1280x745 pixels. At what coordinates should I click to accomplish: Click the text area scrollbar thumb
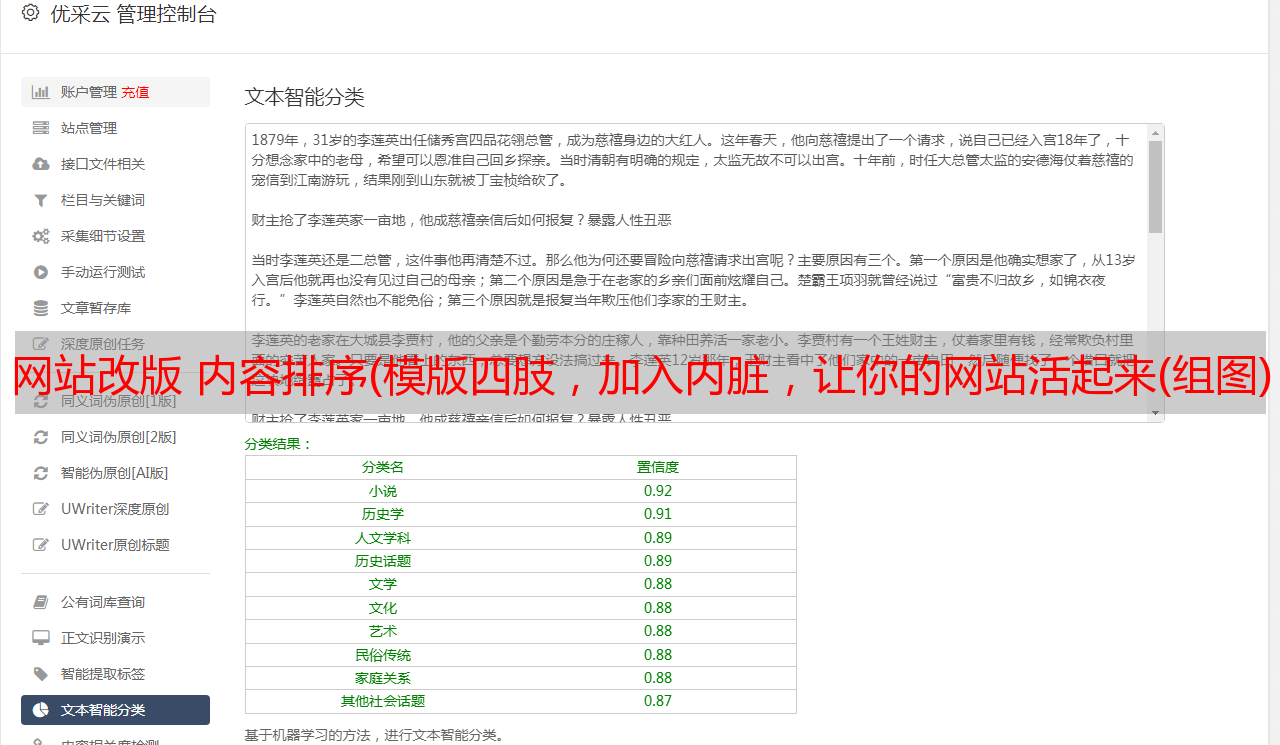point(1156,186)
